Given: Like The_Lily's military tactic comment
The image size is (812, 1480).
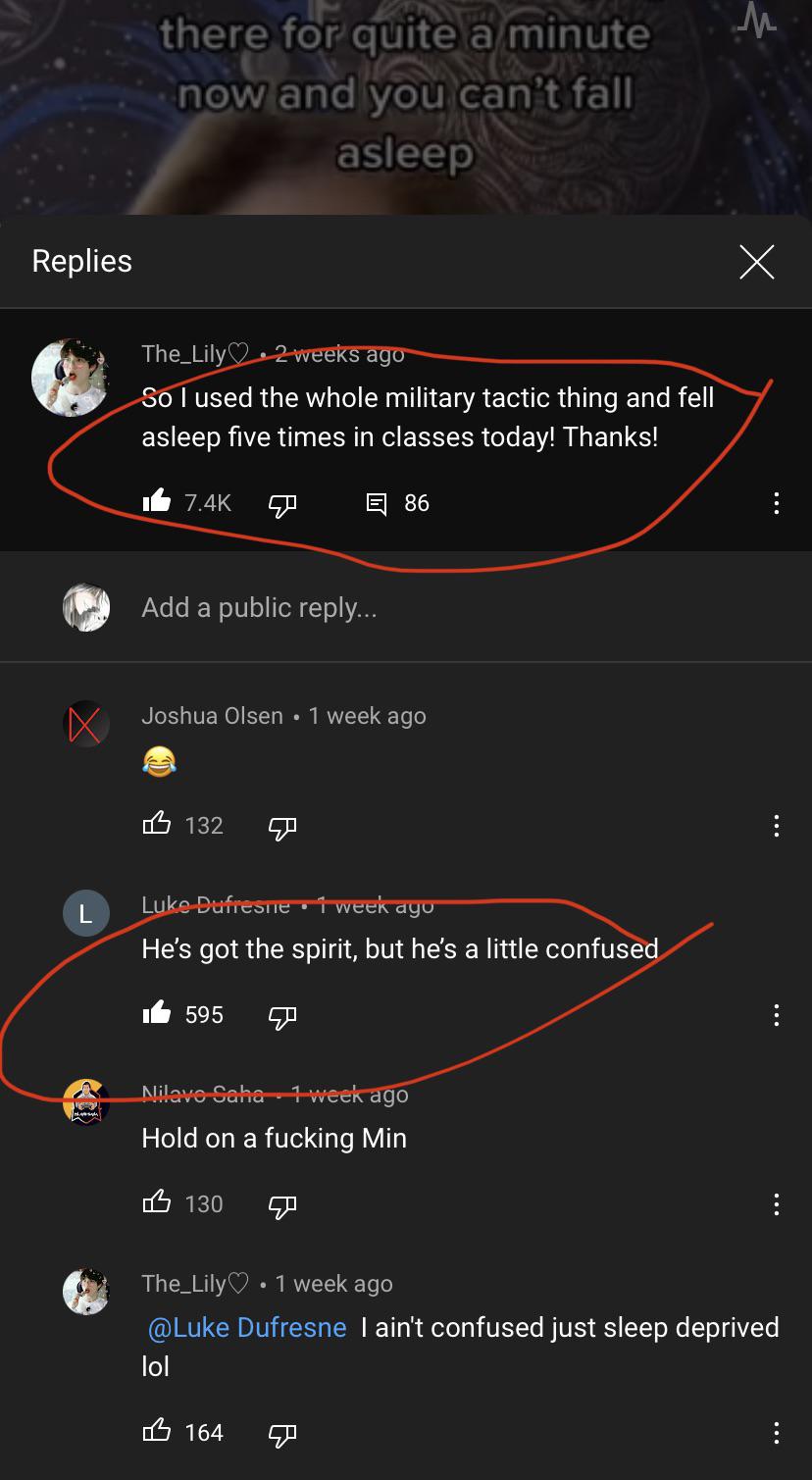Looking at the screenshot, I should [157, 503].
